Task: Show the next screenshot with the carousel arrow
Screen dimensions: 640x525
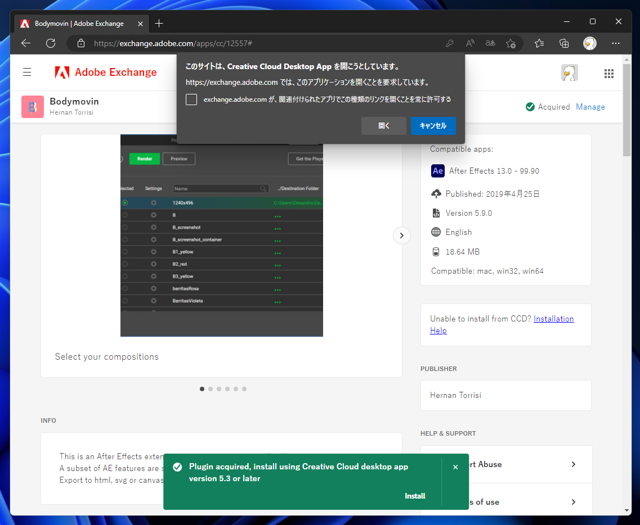Action: pyautogui.click(x=402, y=236)
